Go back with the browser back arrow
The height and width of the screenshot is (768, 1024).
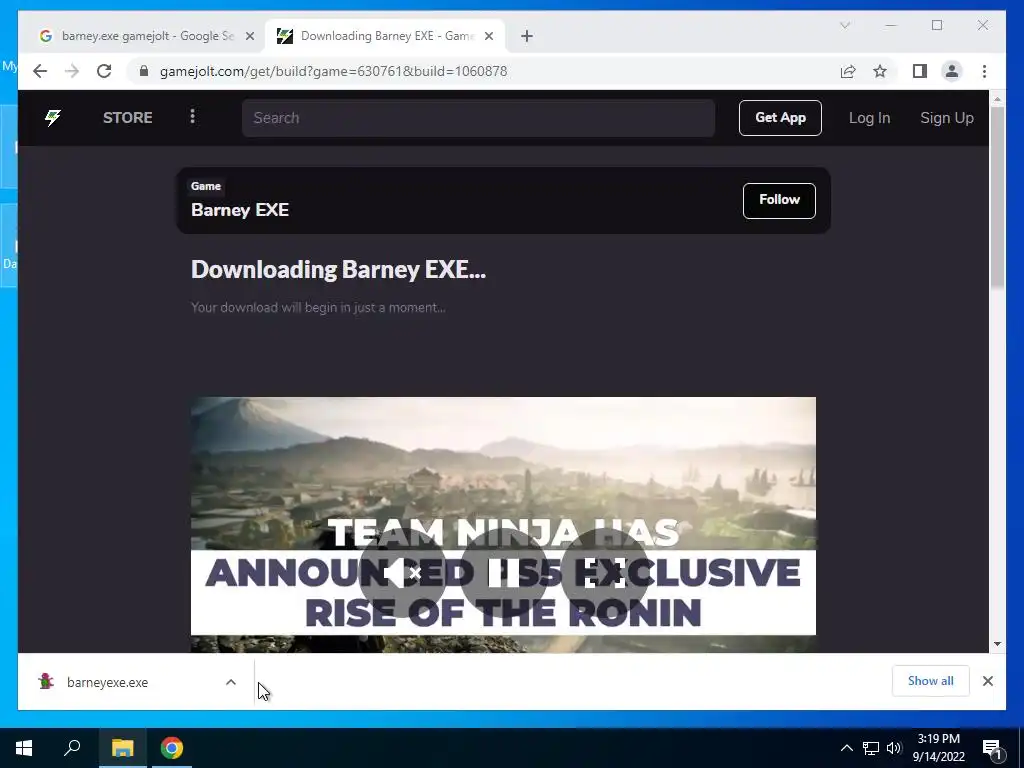[40, 71]
